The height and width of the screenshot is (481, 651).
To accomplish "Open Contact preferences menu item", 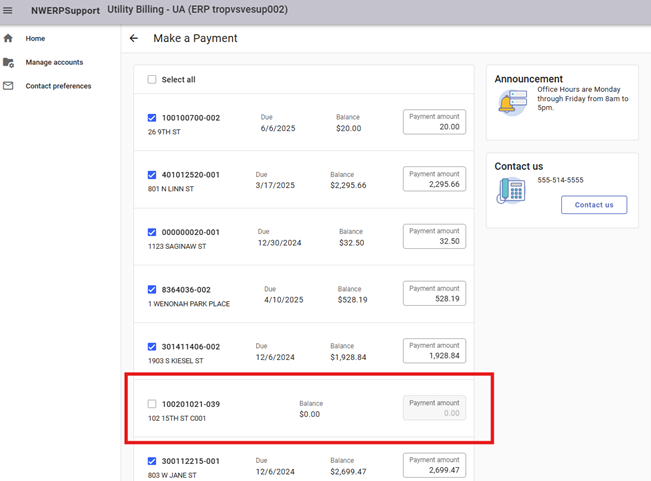I will (x=58, y=86).
